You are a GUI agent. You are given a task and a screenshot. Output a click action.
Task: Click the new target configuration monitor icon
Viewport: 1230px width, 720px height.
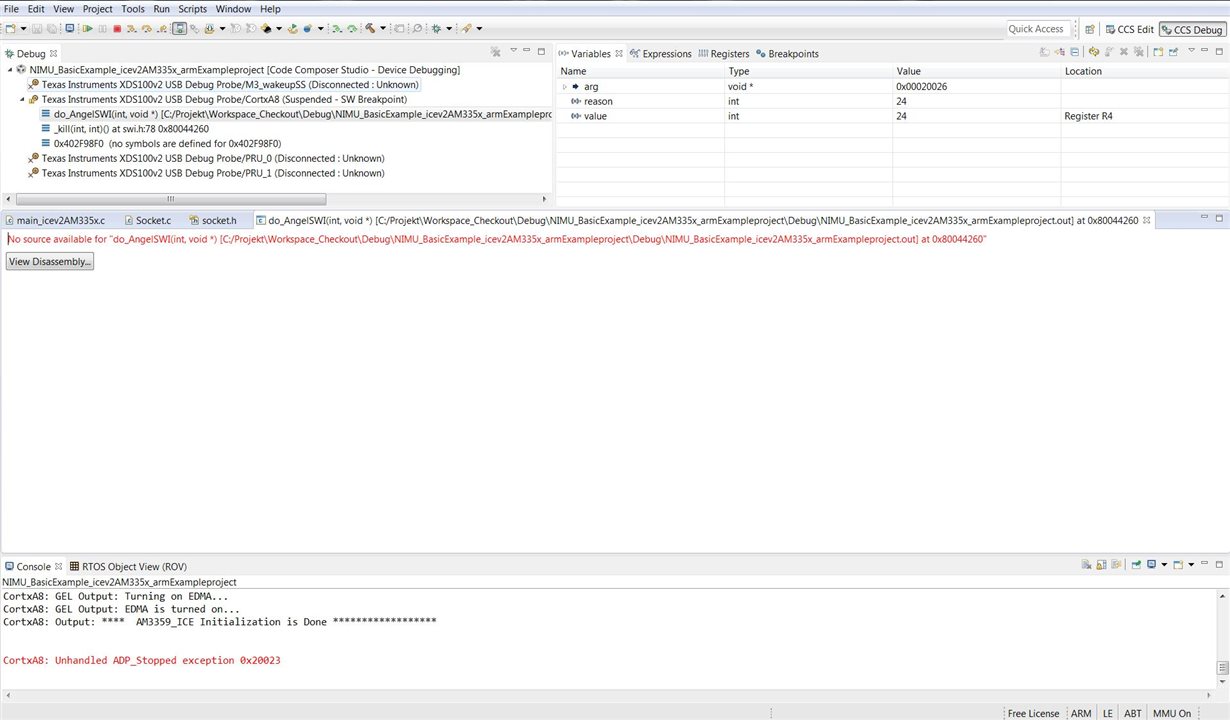pos(69,29)
